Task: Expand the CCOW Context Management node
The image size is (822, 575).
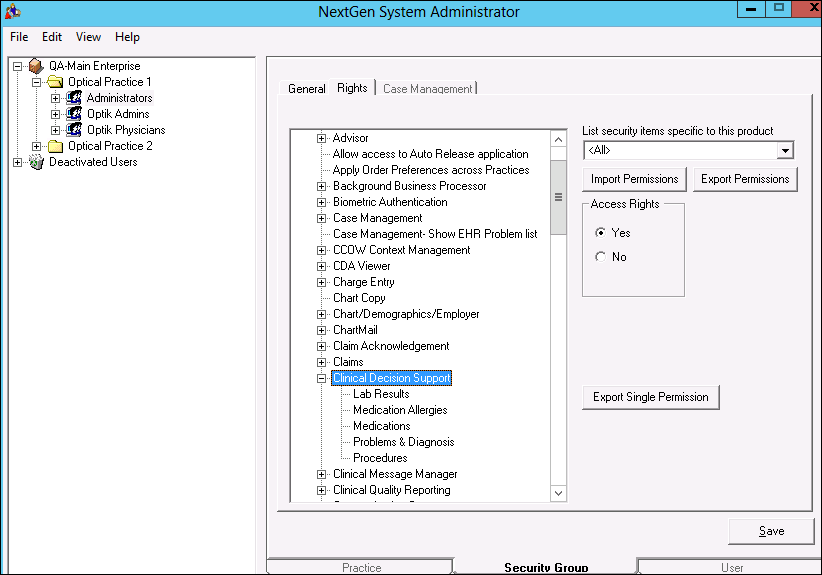Action: coord(321,251)
